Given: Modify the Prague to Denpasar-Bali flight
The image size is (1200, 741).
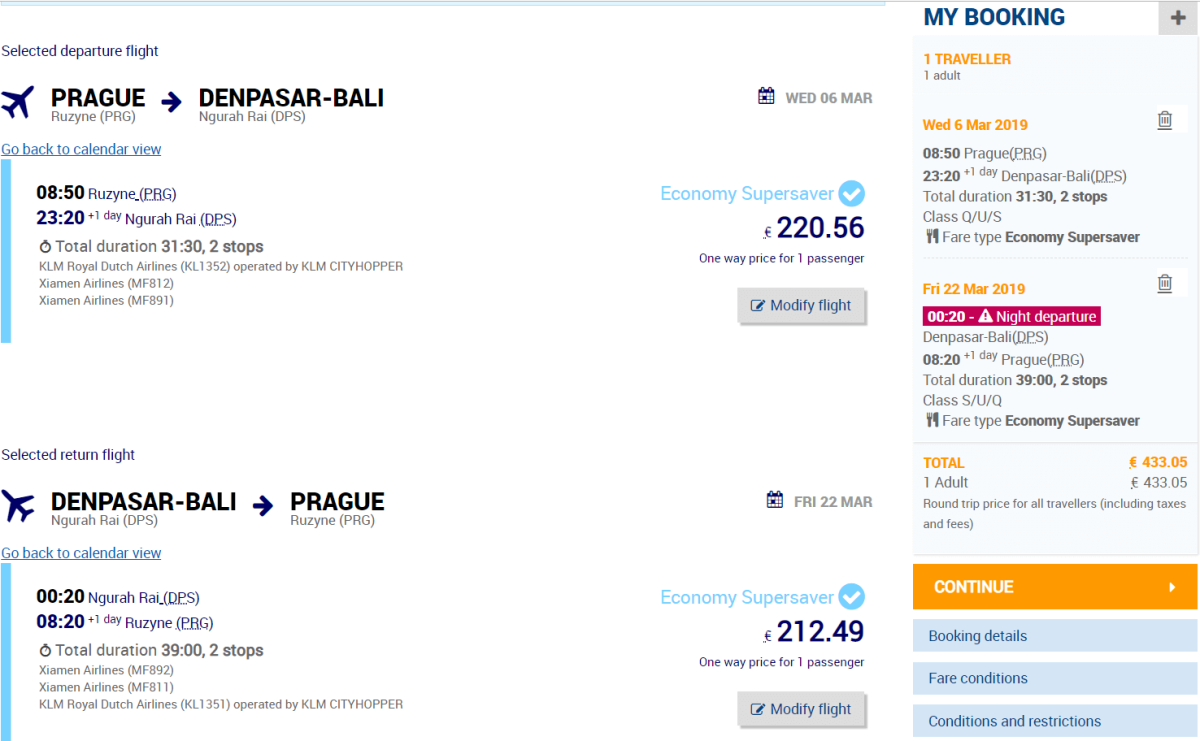Looking at the screenshot, I should [x=801, y=306].
